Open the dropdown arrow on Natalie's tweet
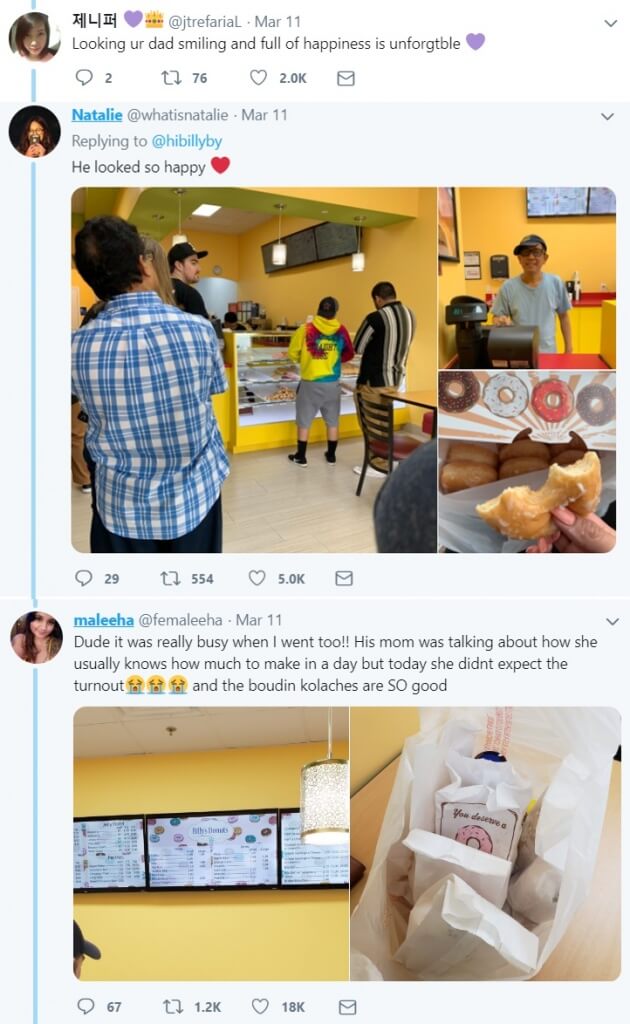Screen dimensions: 630x1024 607,117
